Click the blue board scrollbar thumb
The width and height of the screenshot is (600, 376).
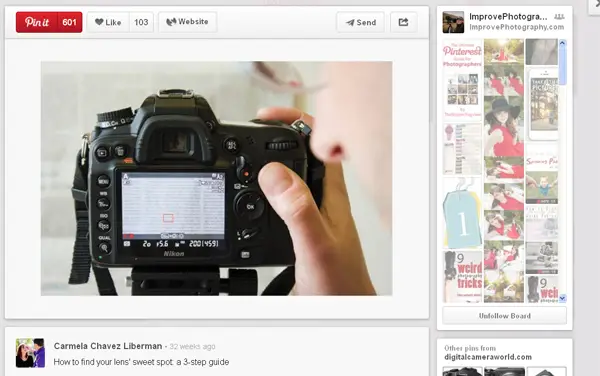(x=562, y=66)
